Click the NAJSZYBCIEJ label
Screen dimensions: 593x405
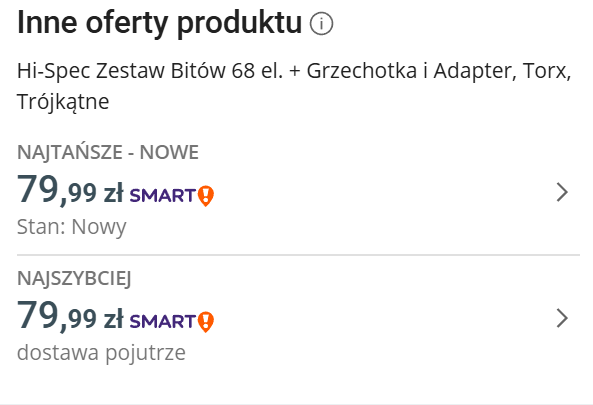(74, 279)
